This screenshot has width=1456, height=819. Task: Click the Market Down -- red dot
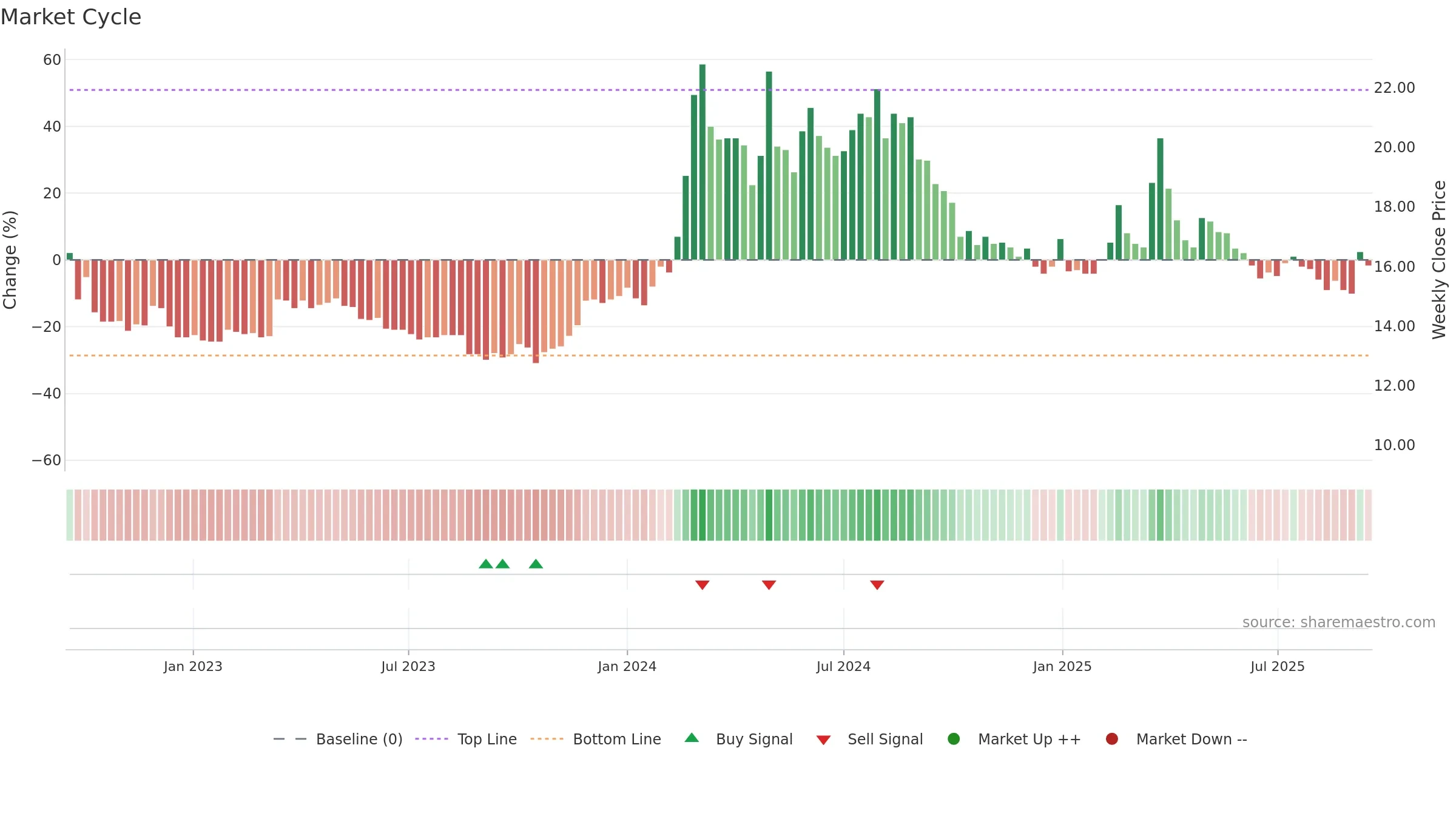[x=1112, y=739]
